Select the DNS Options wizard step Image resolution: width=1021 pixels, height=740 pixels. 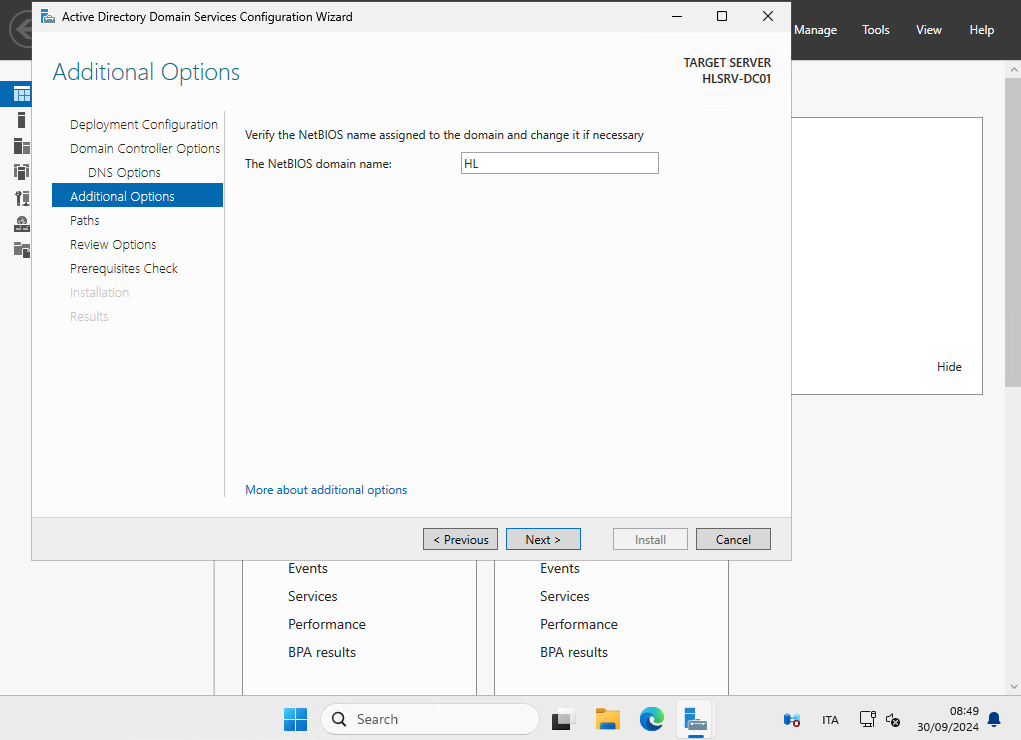click(x=124, y=173)
